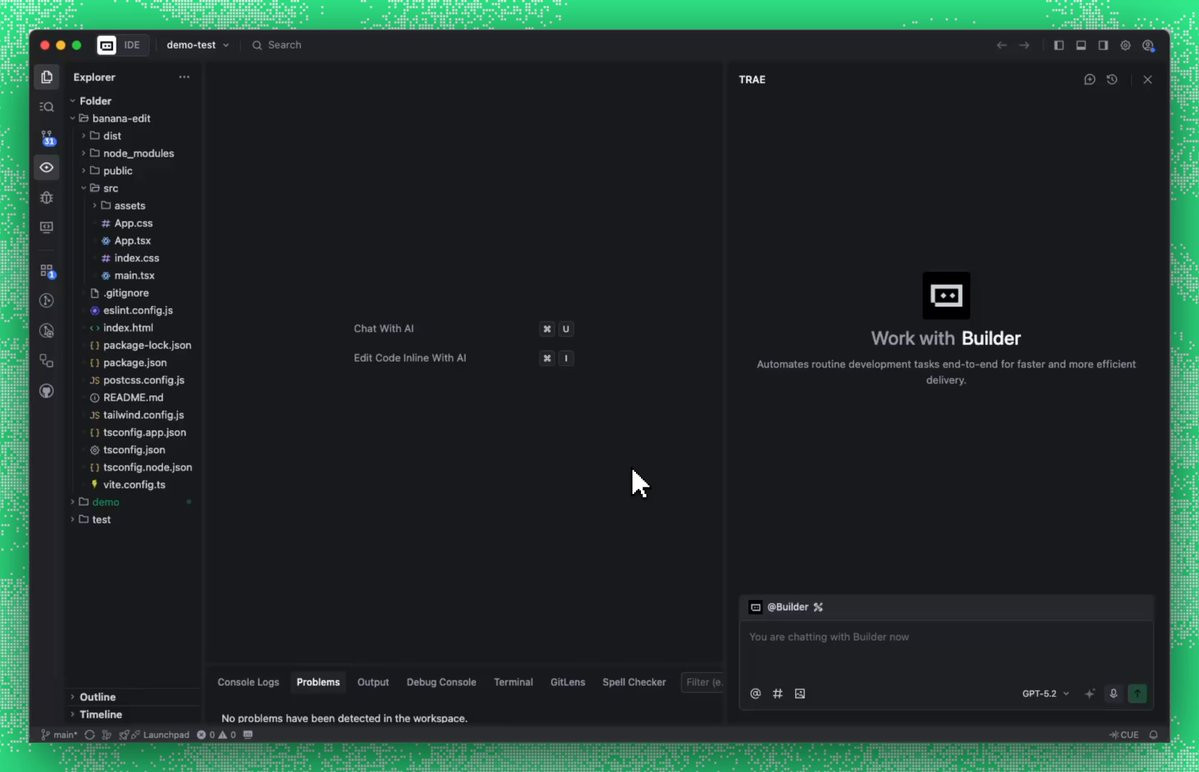
Task: Click the errors and warnings count in status bar
Action: pos(216,735)
